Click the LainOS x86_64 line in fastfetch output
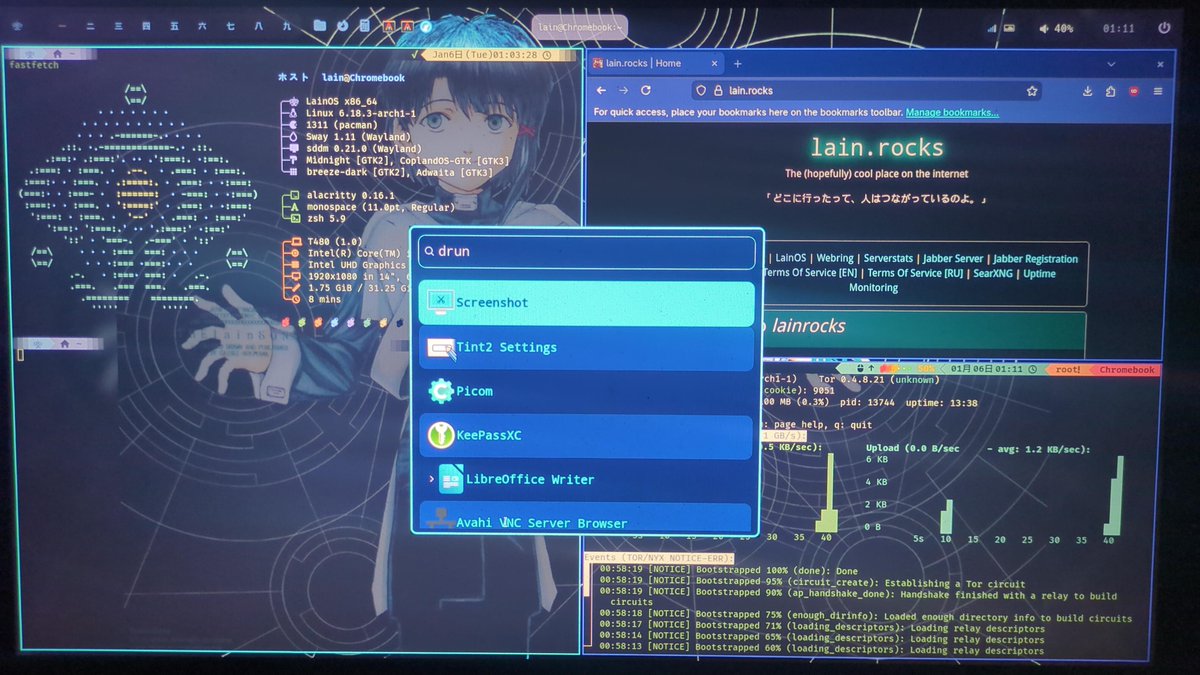The height and width of the screenshot is (675, 1200). [x=341, y=103]
